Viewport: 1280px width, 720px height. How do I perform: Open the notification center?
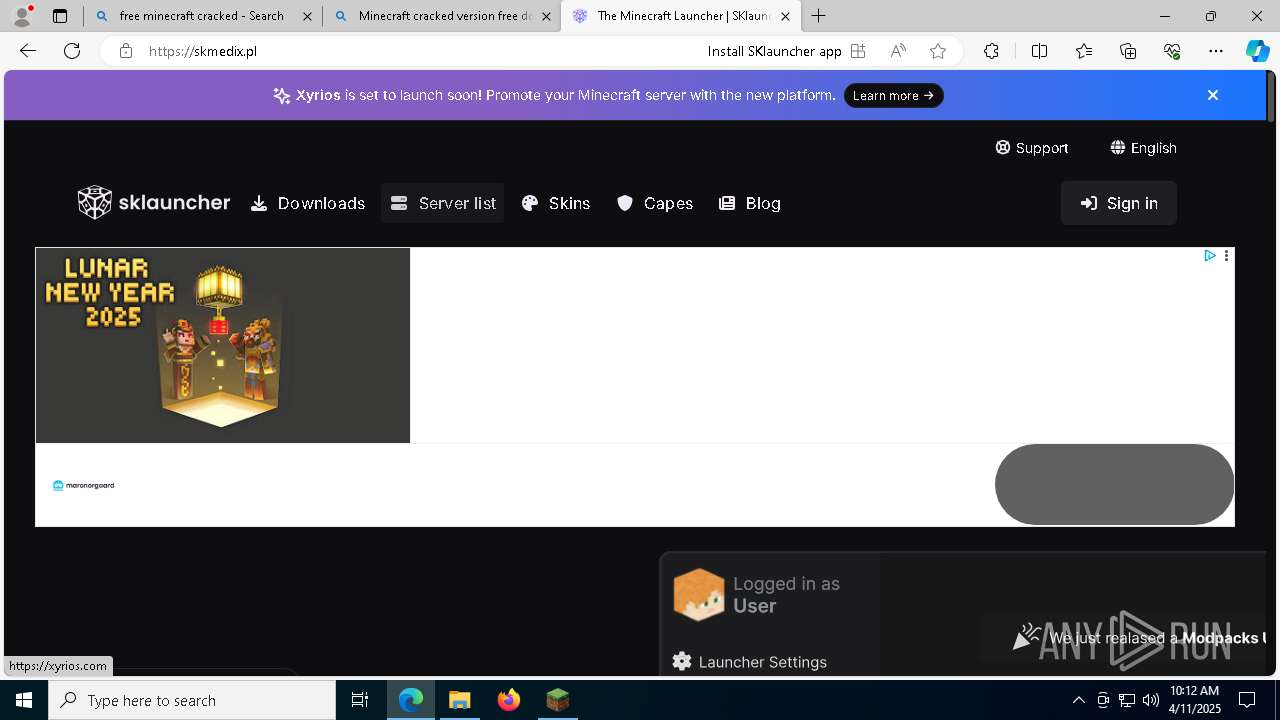1247,700
